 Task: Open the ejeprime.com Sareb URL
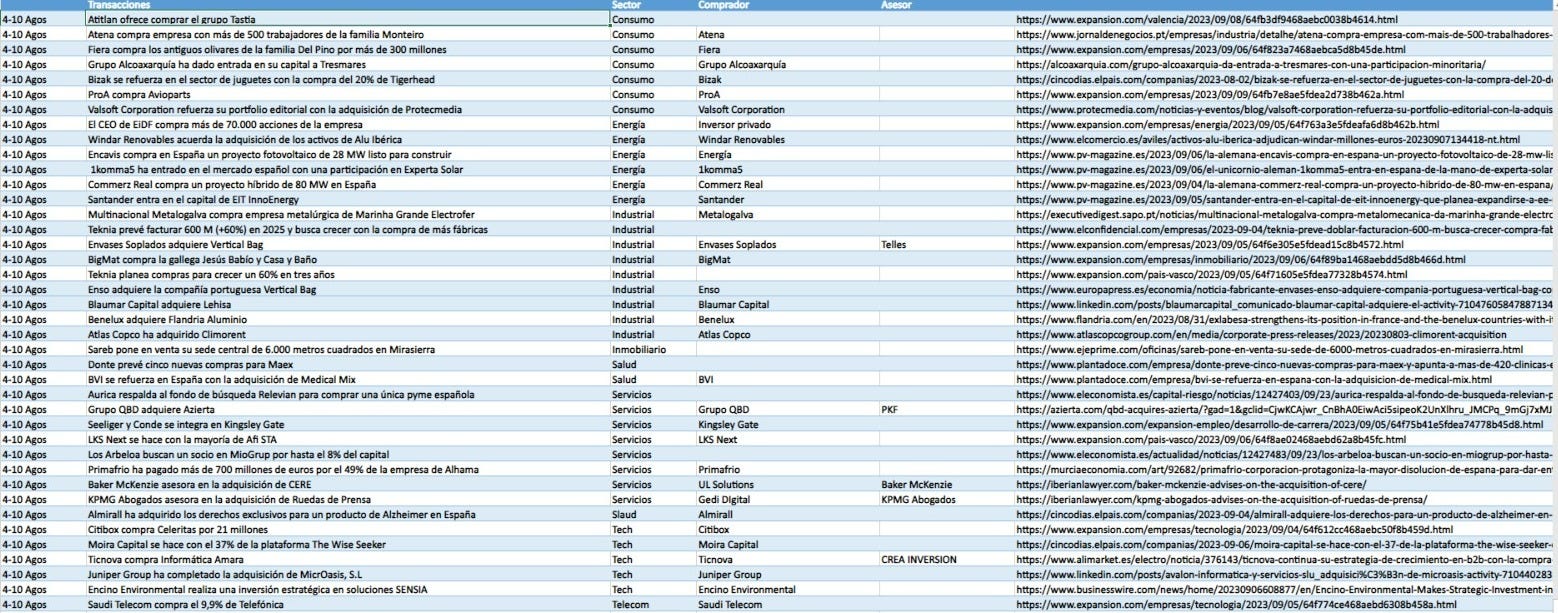click(1269, 349)
